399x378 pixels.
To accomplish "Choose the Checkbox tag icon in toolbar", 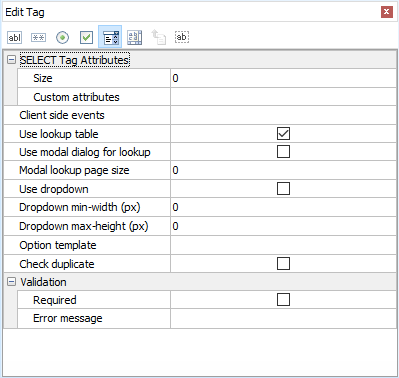I will 86,37.
